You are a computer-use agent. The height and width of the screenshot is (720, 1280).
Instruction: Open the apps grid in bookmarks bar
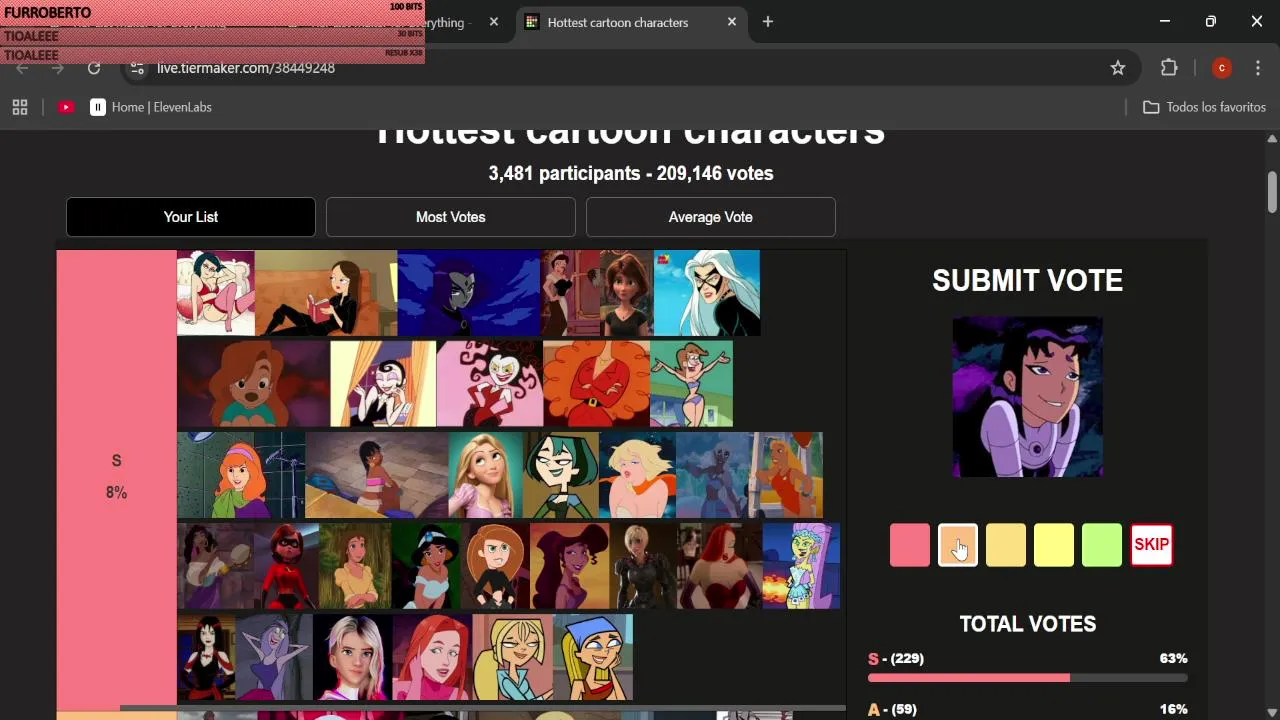[20, 107]
